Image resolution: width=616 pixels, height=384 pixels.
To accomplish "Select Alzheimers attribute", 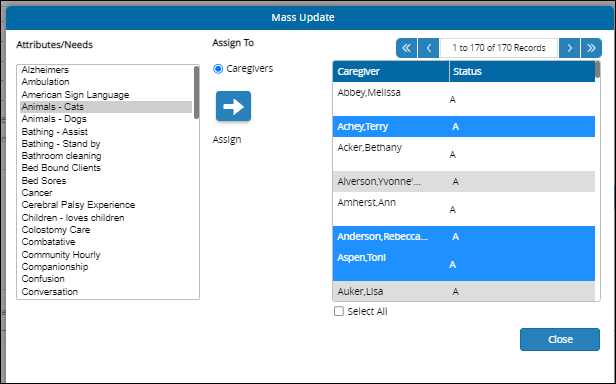I will pos(106,70).
